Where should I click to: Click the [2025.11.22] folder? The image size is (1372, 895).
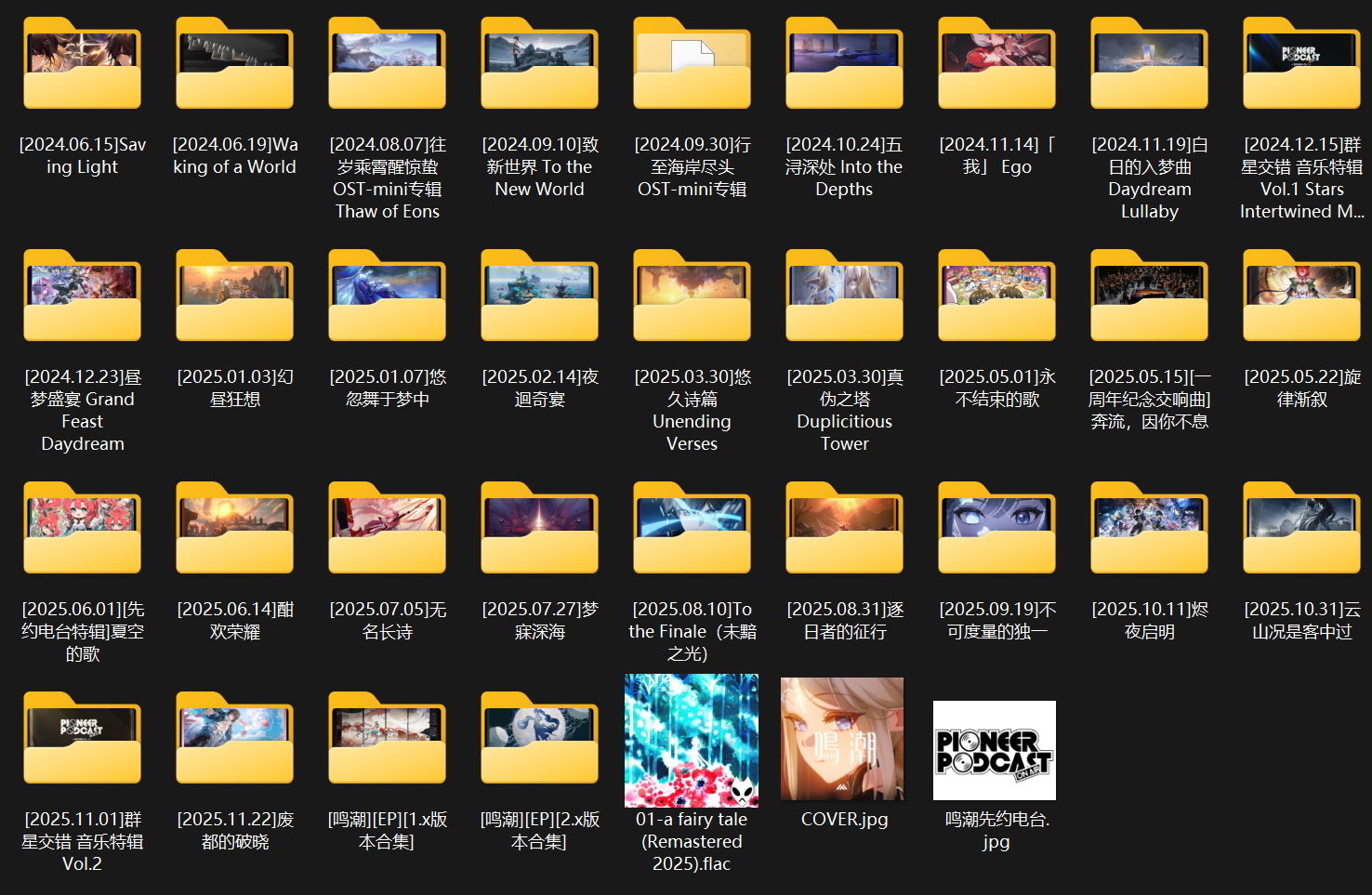tap(234, 740)
